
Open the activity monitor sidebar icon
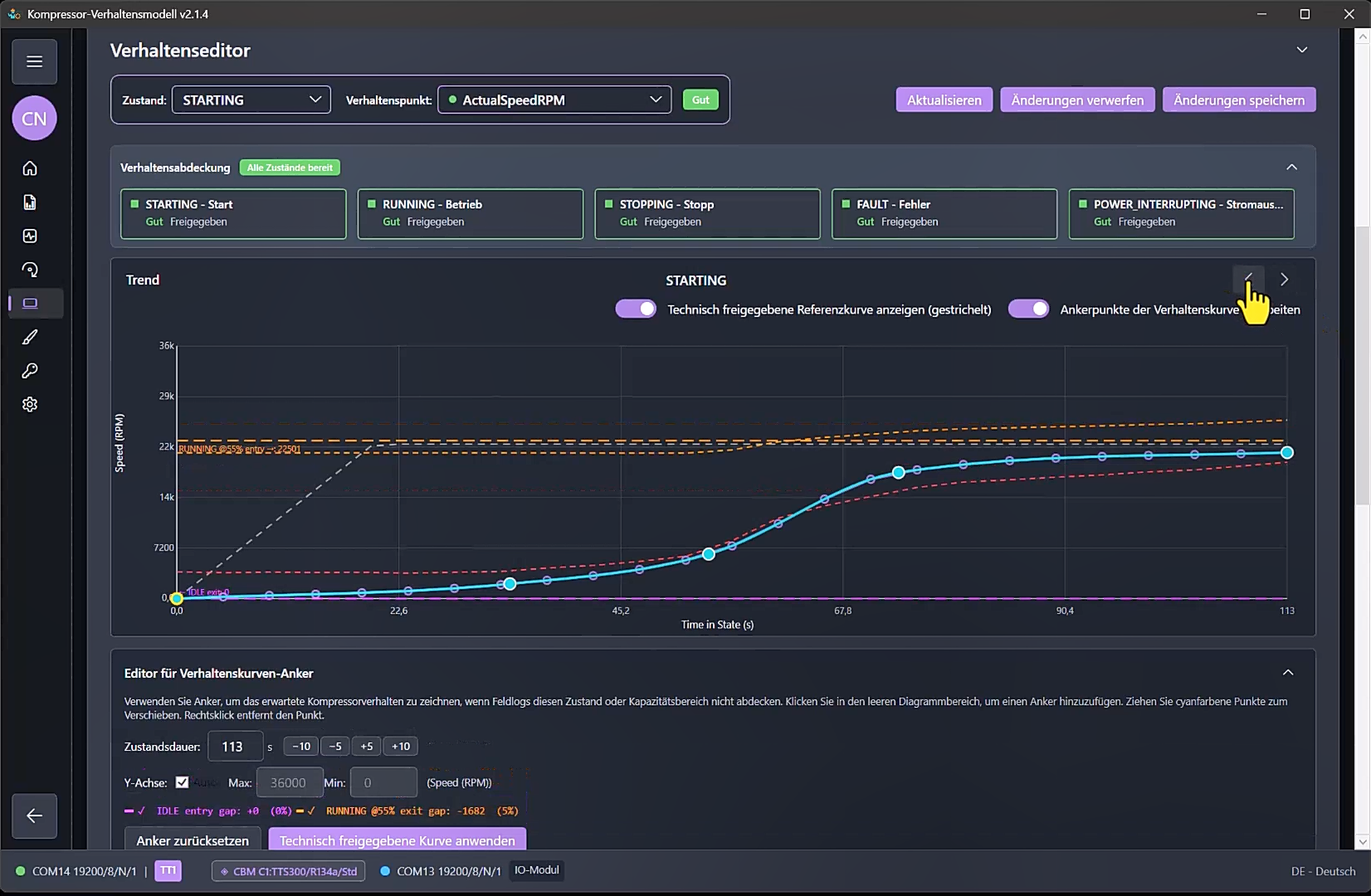click(x=30, y=236)
